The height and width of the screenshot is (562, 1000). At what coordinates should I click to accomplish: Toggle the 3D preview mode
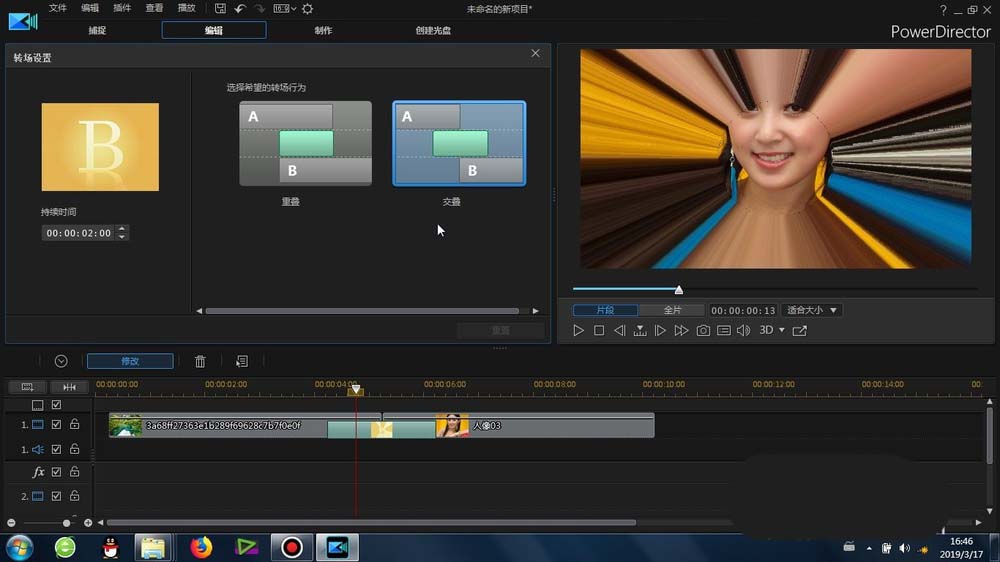766,330
